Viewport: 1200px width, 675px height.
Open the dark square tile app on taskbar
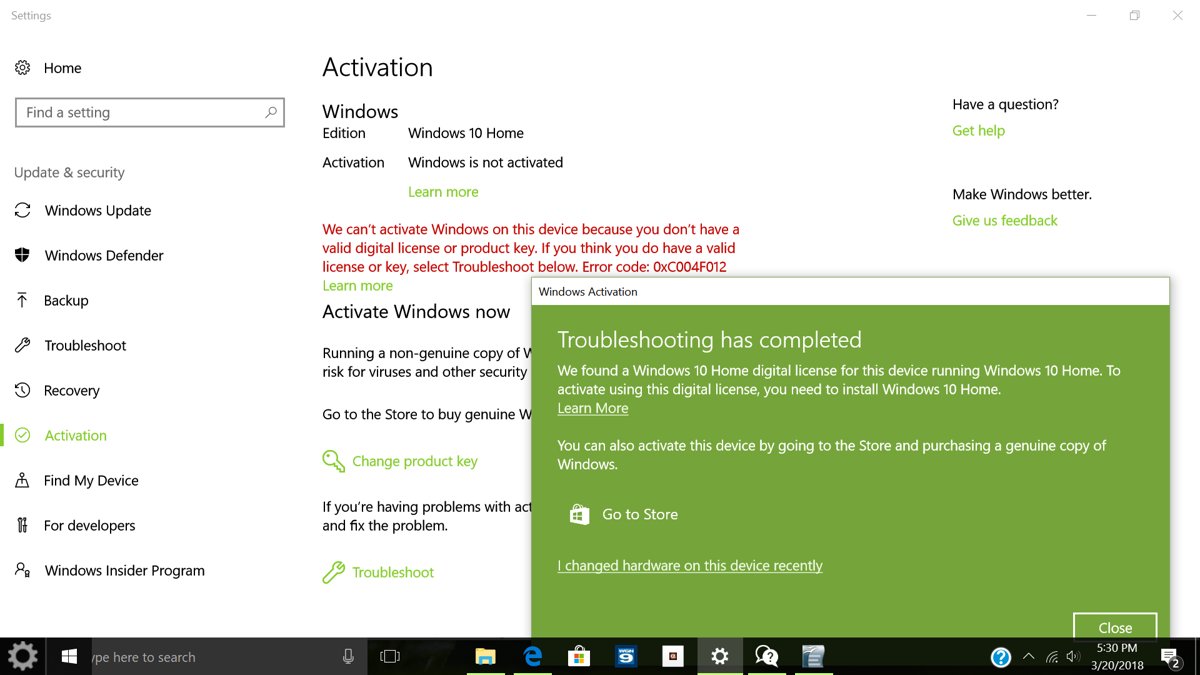673,657
